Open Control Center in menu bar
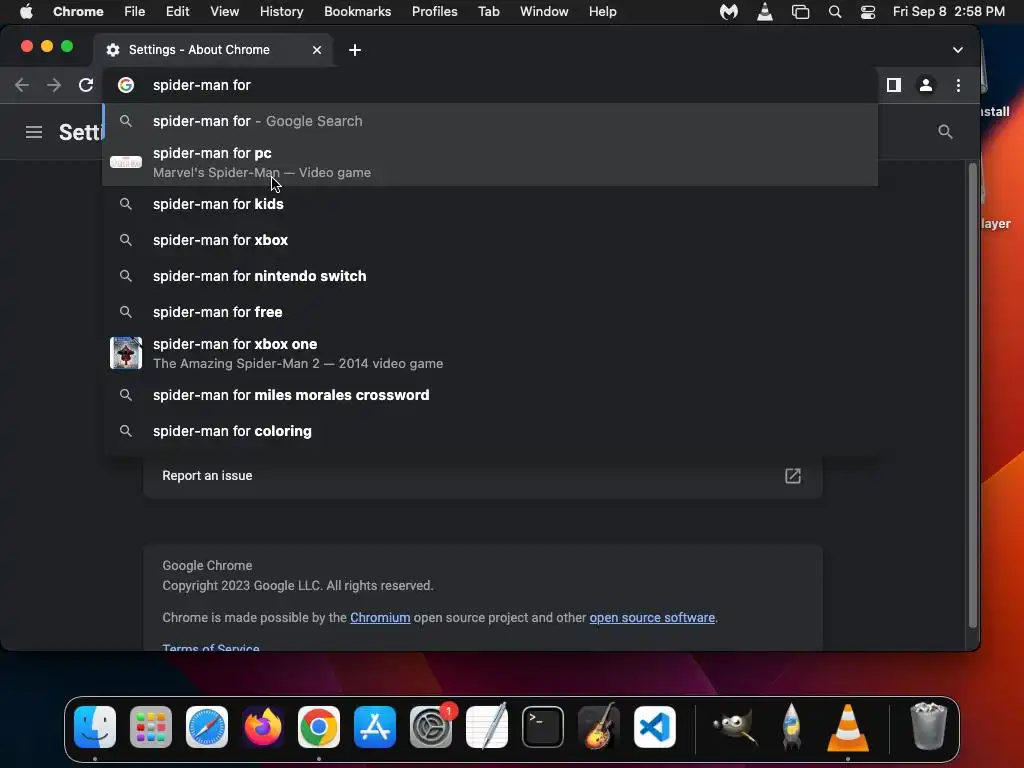 tap(867, 12)
